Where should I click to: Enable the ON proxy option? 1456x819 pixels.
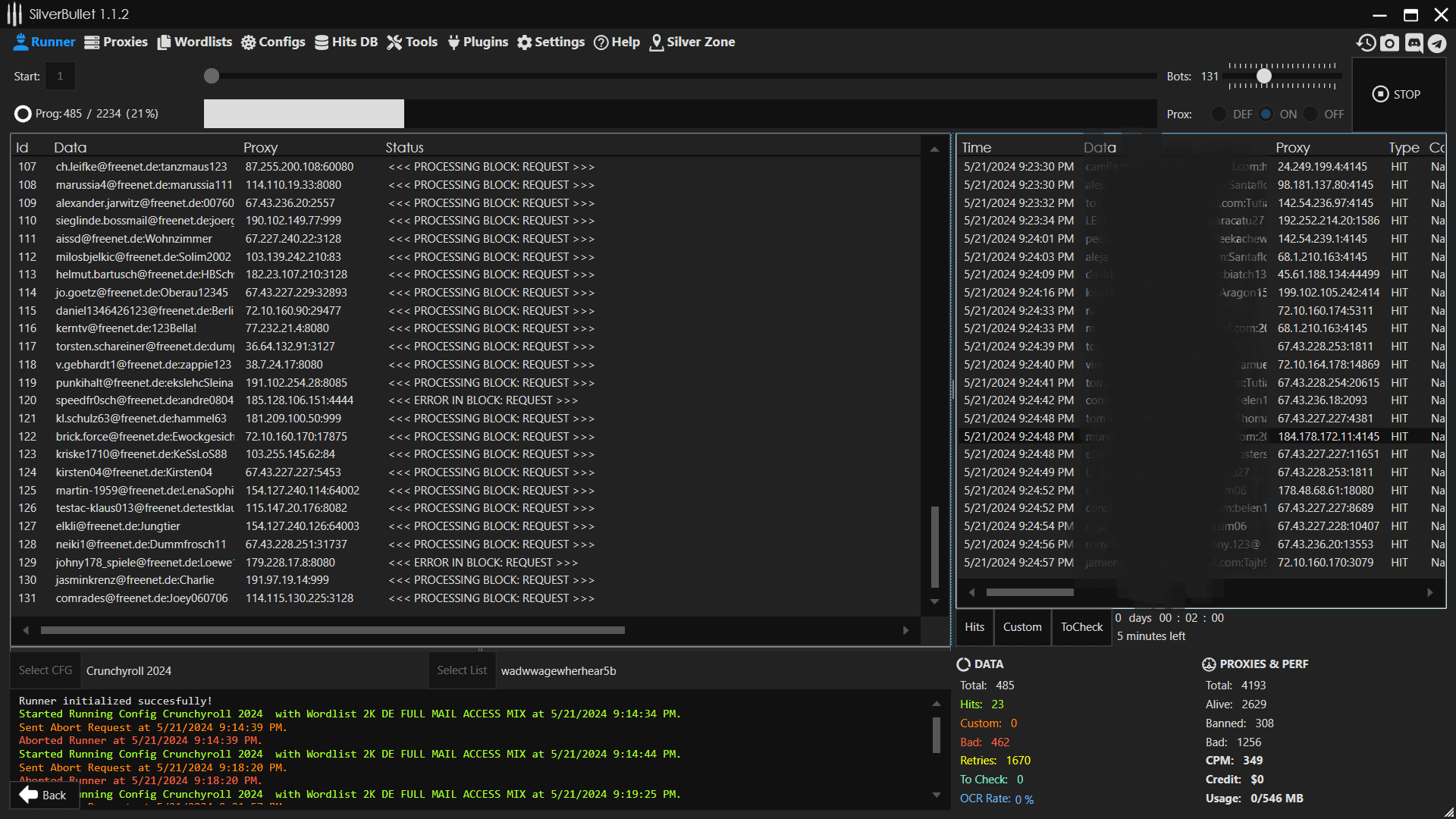pos(1264,114)
